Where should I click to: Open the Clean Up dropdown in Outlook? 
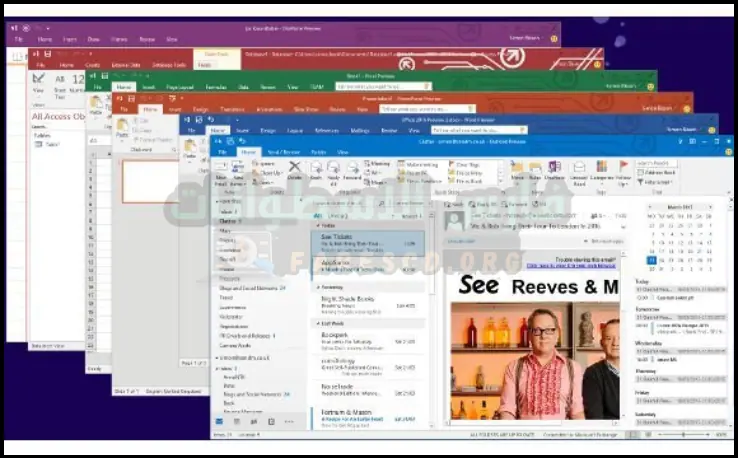click(x=268, y=173)
